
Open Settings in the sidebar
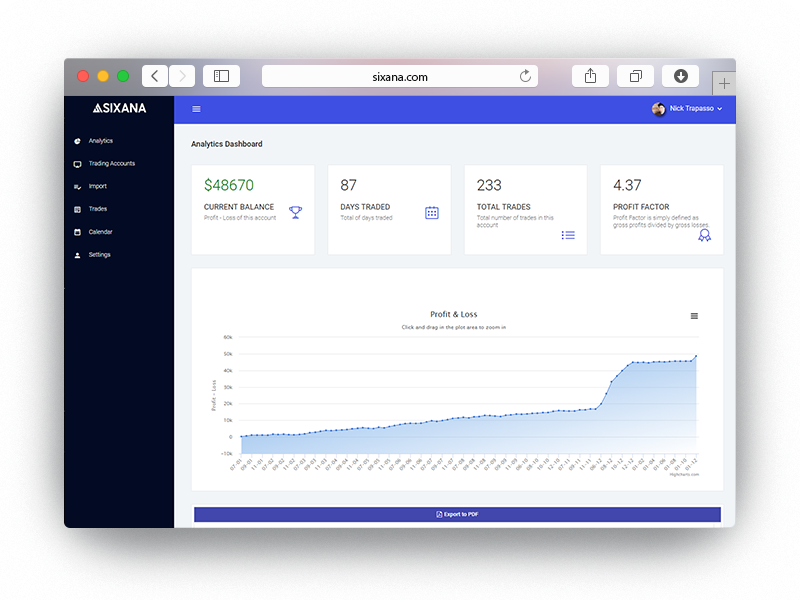(99, 255)
